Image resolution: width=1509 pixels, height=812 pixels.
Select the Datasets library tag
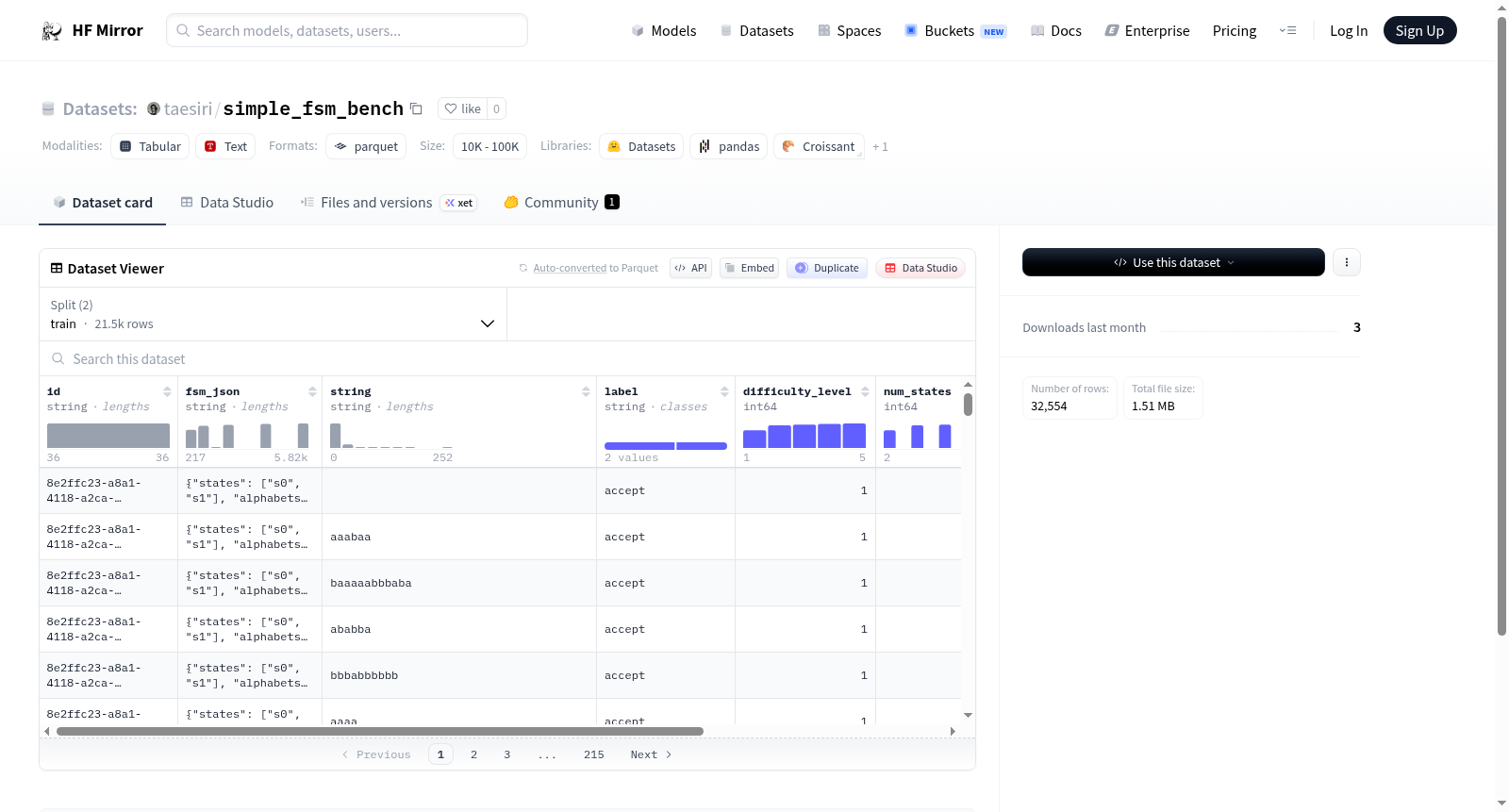(641, 146)
